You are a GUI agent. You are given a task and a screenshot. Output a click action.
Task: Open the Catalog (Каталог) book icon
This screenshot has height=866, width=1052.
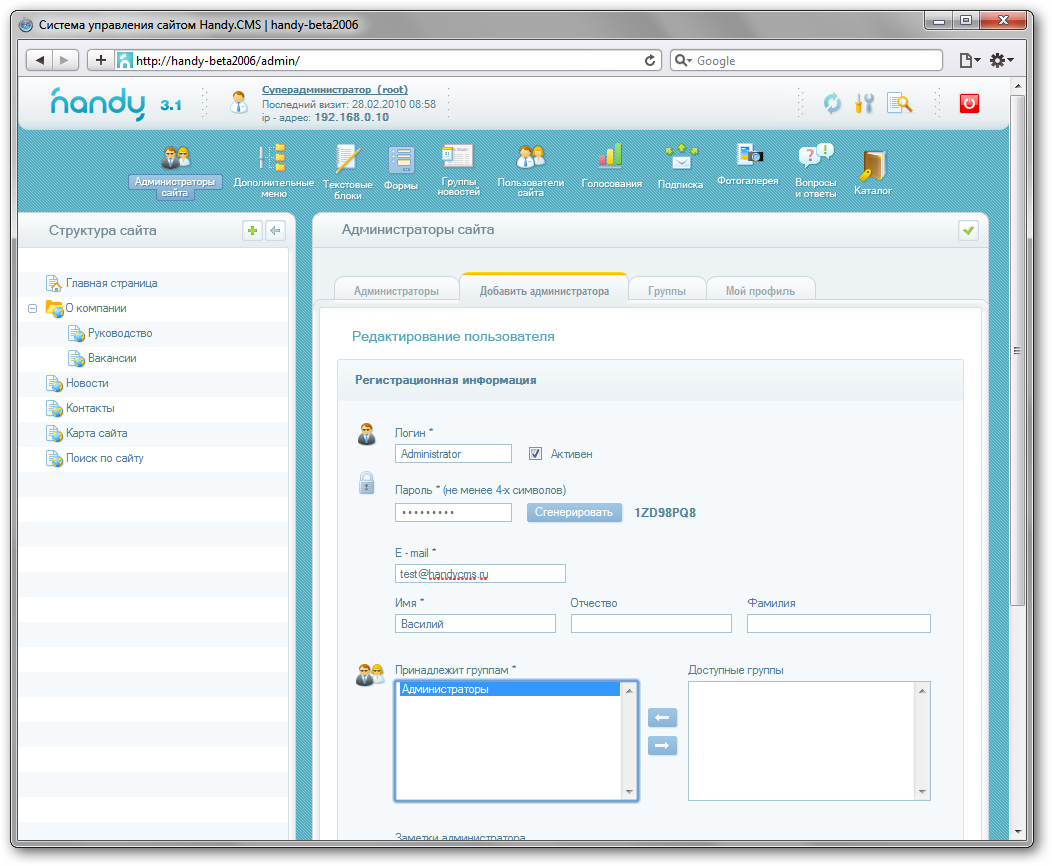(872, 164)
